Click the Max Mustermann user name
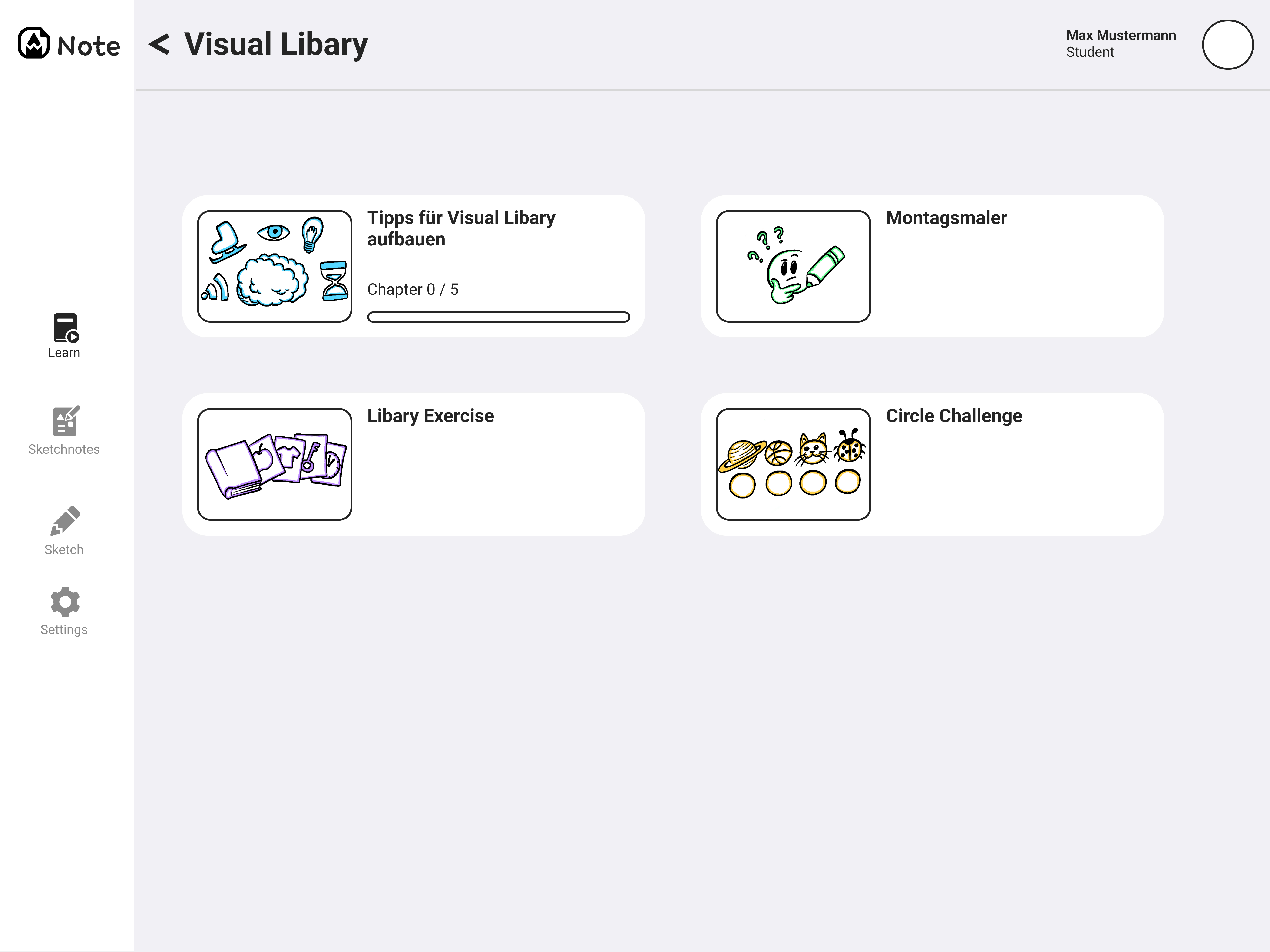1270x952 pixels. click(1121, 36)
